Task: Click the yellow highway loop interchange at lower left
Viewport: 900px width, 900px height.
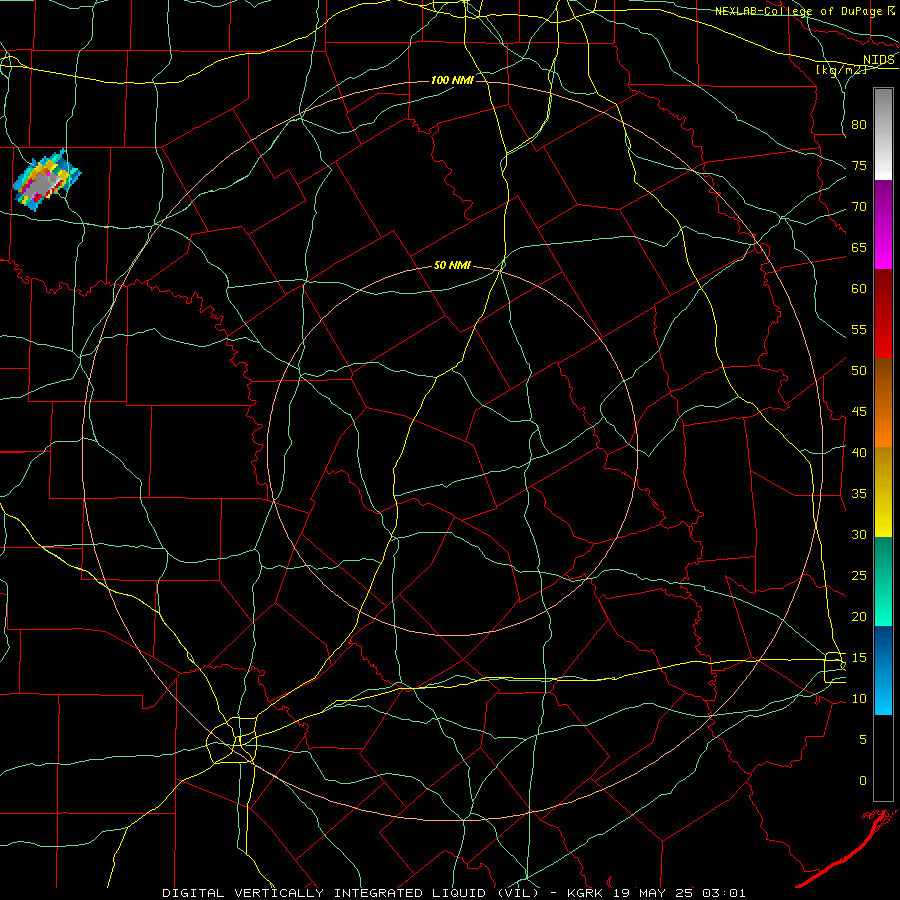Action: [x=231, y=741]
